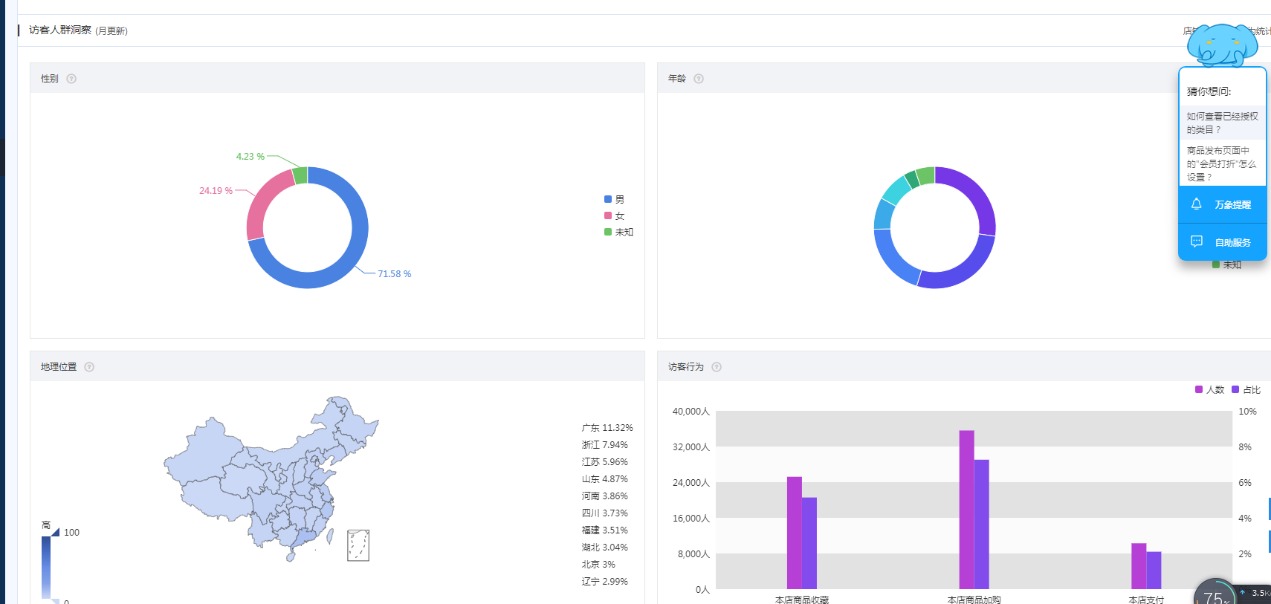1271x604 pixels.
Task: Select 湖北 3.04% in region list
Action: click(605, 547)
